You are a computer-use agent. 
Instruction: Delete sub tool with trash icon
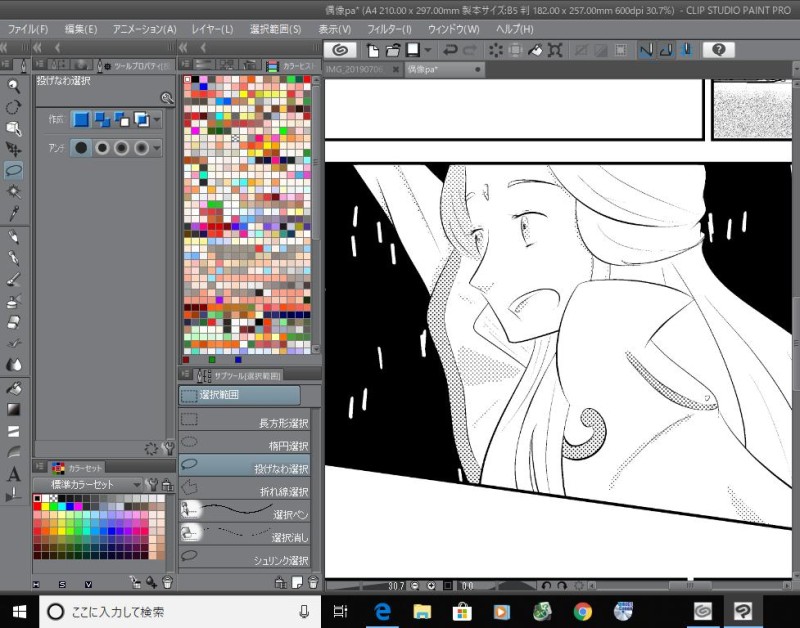point(314,582)
